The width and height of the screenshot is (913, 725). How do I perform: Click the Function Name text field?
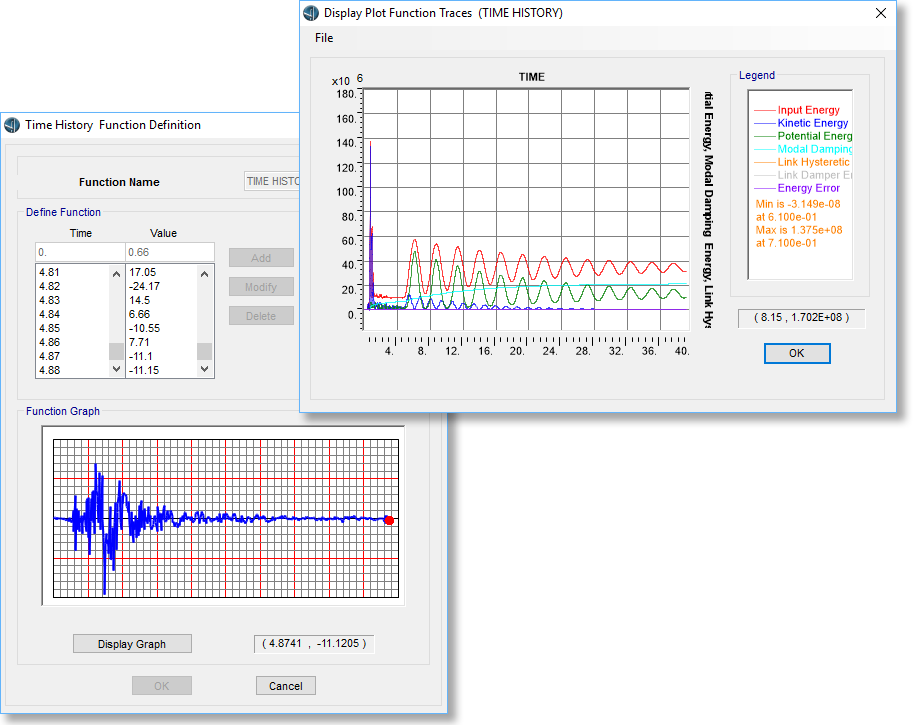tap(272, 182)
